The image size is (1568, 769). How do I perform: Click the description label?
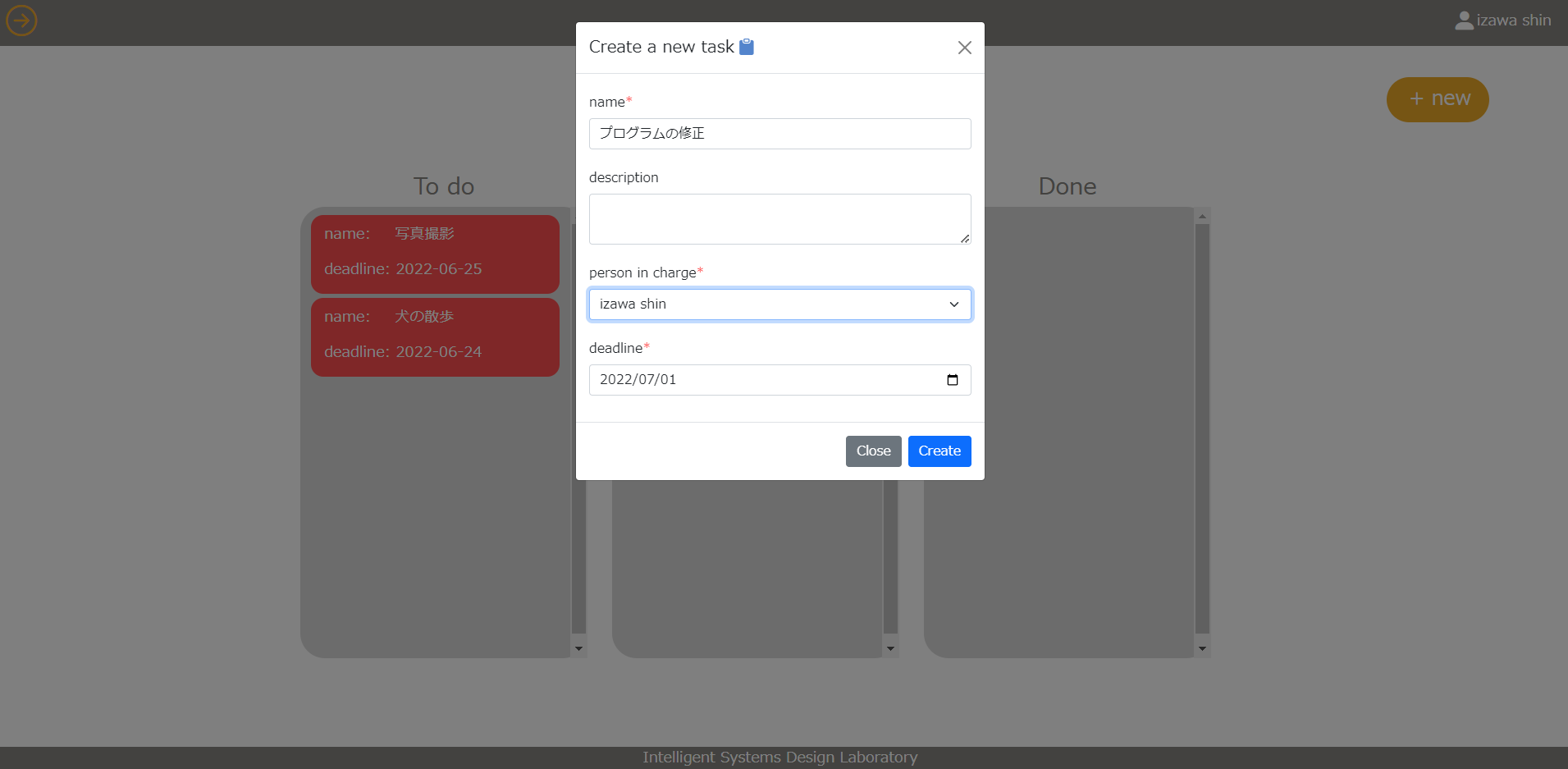click(624, 177)
